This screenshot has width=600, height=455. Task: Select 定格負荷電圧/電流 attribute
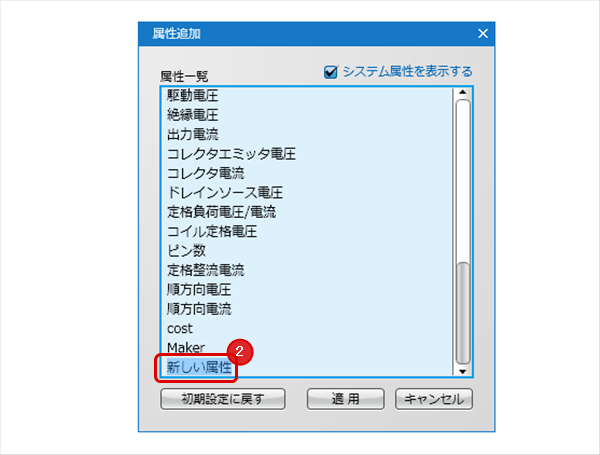click(221, 212)
